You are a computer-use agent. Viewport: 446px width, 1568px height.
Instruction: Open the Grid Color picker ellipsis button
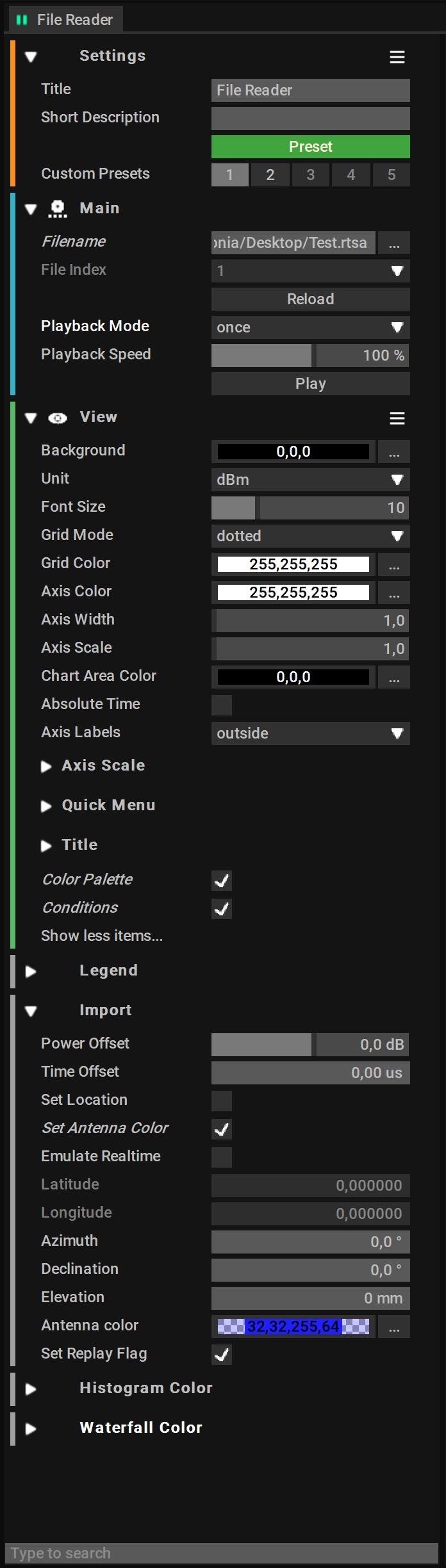coord(393,564)
